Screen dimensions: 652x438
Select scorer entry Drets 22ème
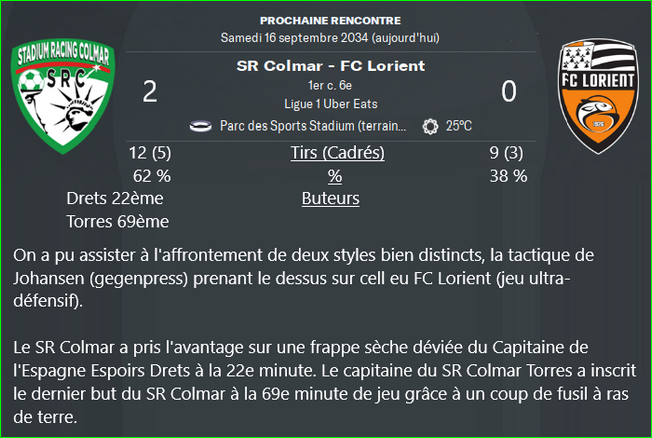[115, 198]
